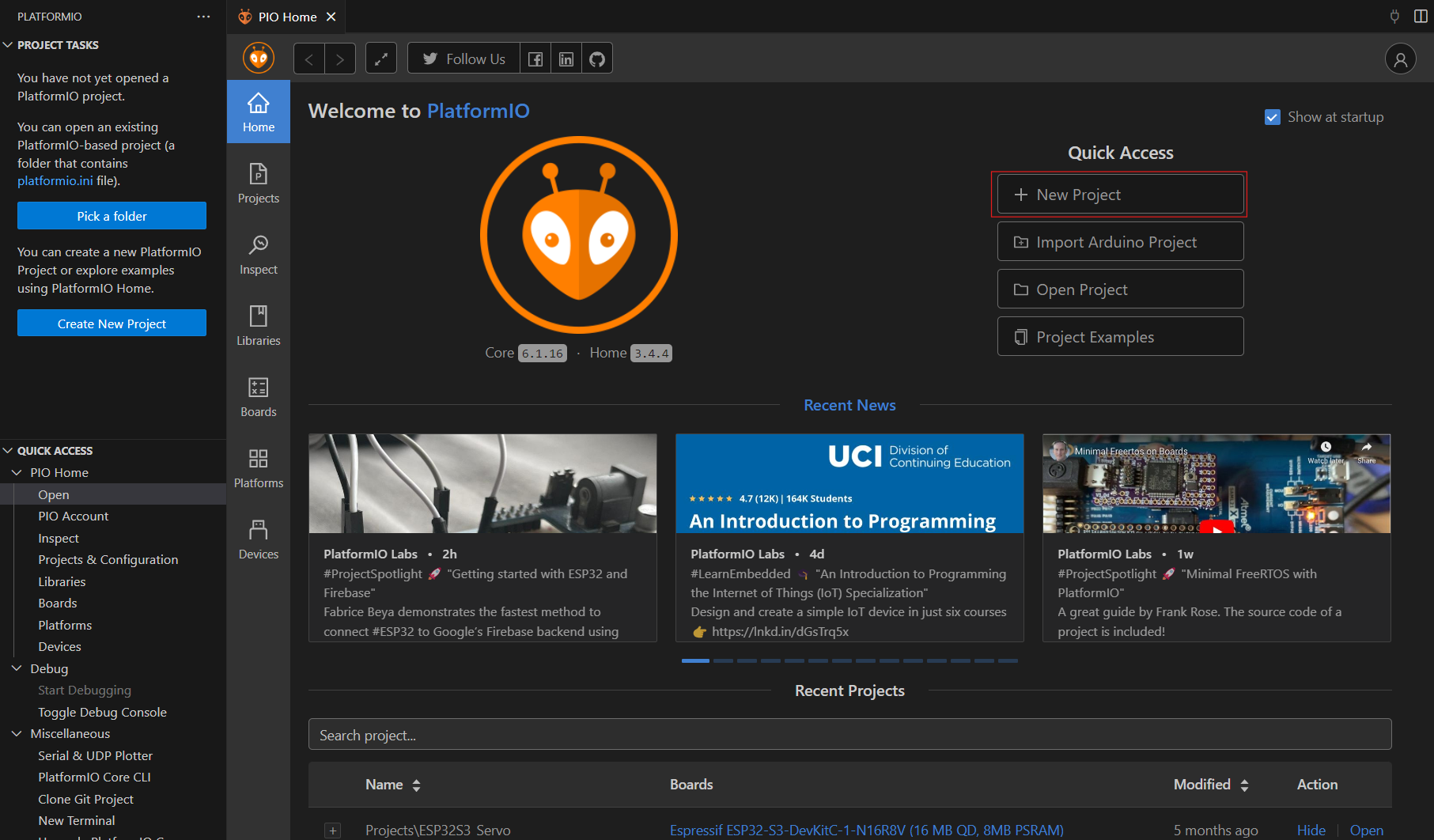Open the platformio.ini link
This screenshot has height=840, width=1434.
(x=55, y=180)
